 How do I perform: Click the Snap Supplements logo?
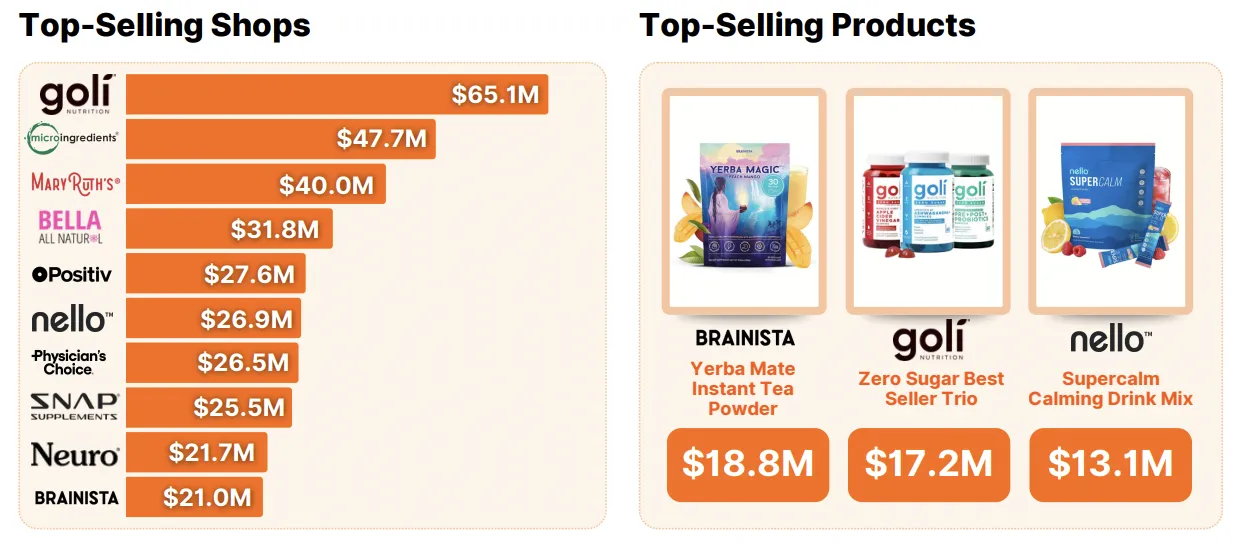tap(74, 406)
